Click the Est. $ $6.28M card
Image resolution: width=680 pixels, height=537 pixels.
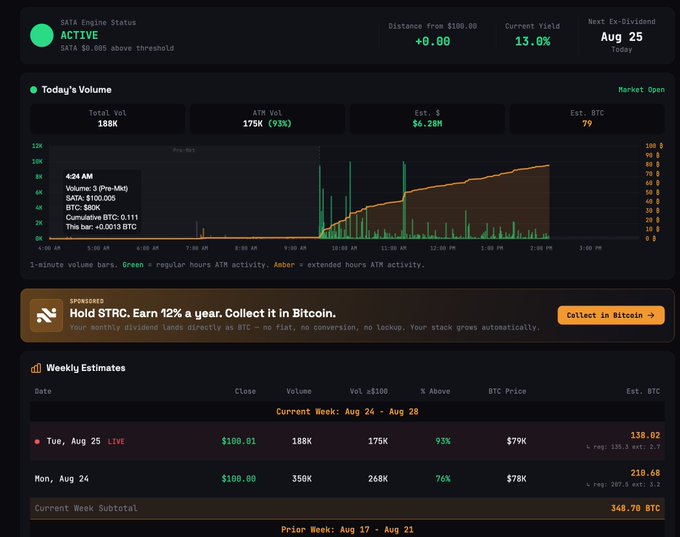point(427,118)
